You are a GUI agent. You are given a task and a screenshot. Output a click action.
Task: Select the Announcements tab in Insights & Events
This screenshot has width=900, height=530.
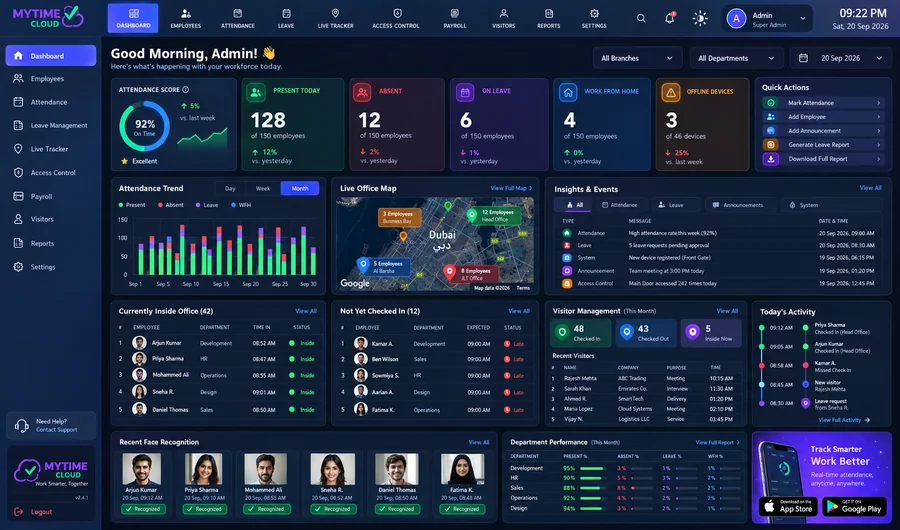point(738,205)
